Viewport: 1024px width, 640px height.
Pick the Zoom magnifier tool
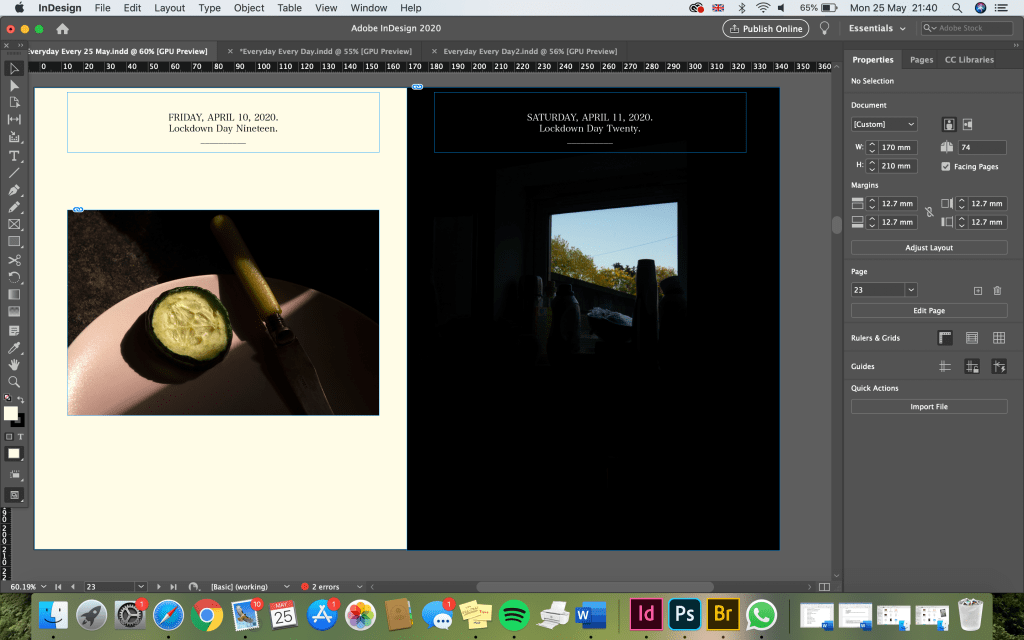pos(14,381)
